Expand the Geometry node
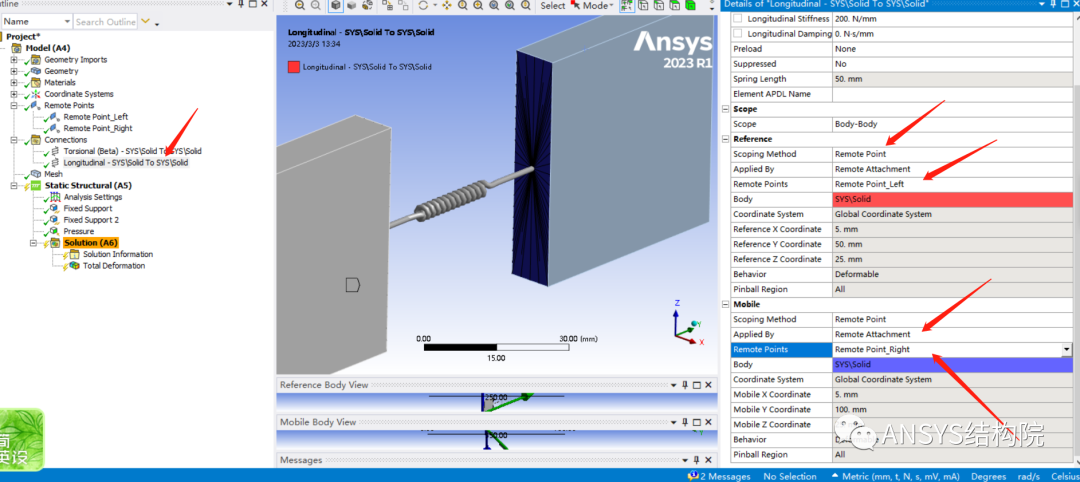This screenshot has height=482, width=1080. (13, 71)
